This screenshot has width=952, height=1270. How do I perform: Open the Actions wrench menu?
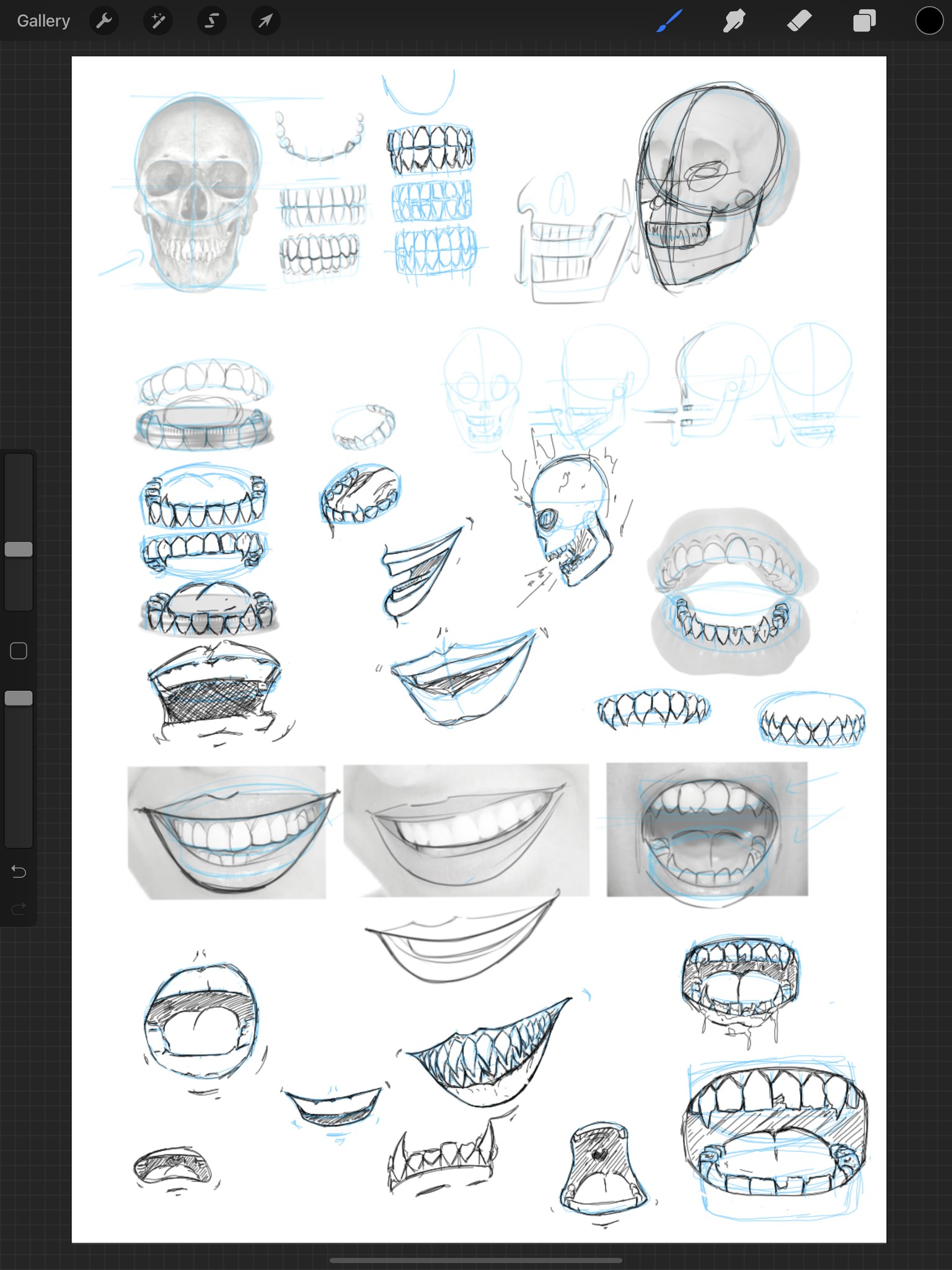pos(104,21)
